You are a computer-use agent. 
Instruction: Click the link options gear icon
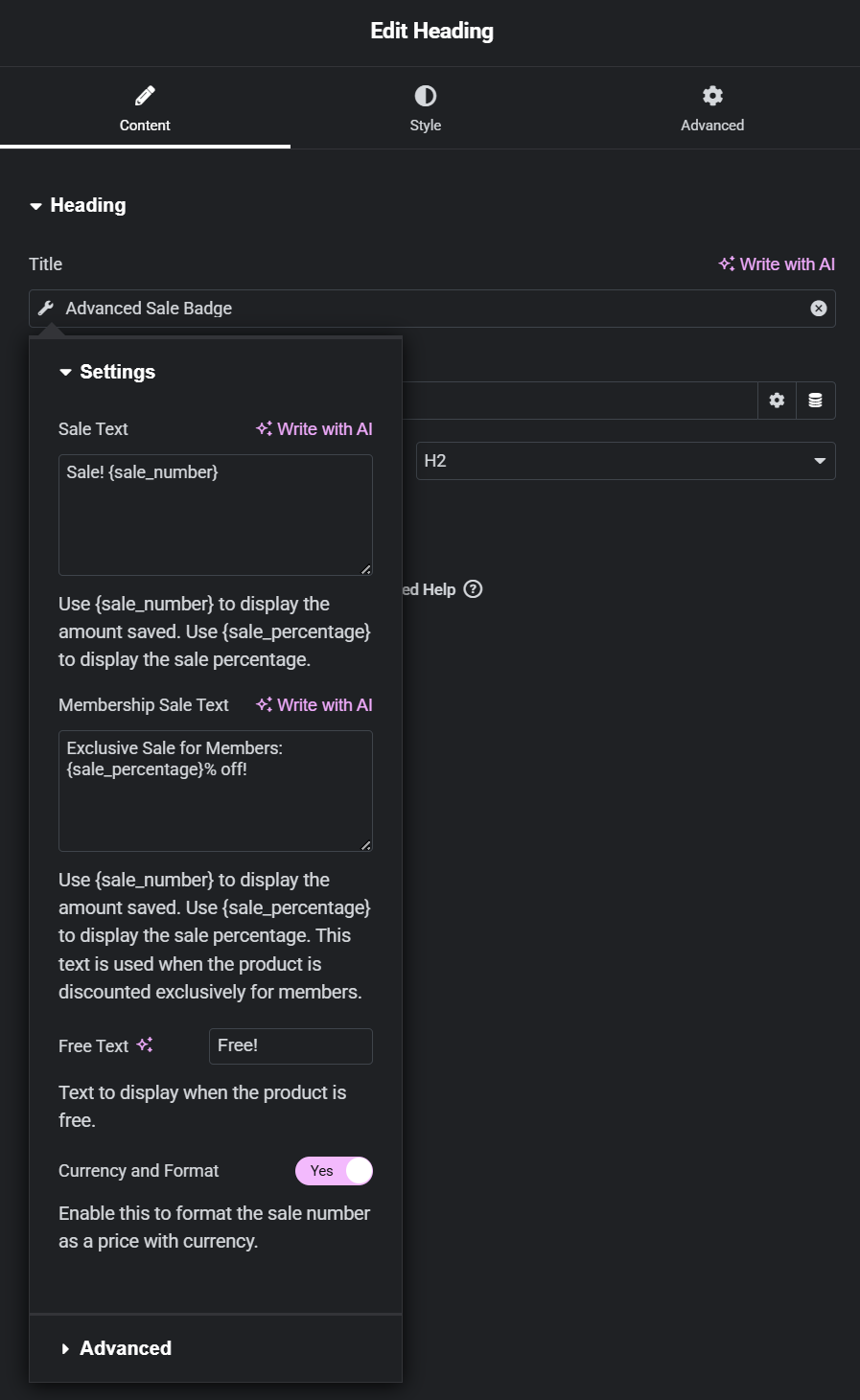(777, 401)
